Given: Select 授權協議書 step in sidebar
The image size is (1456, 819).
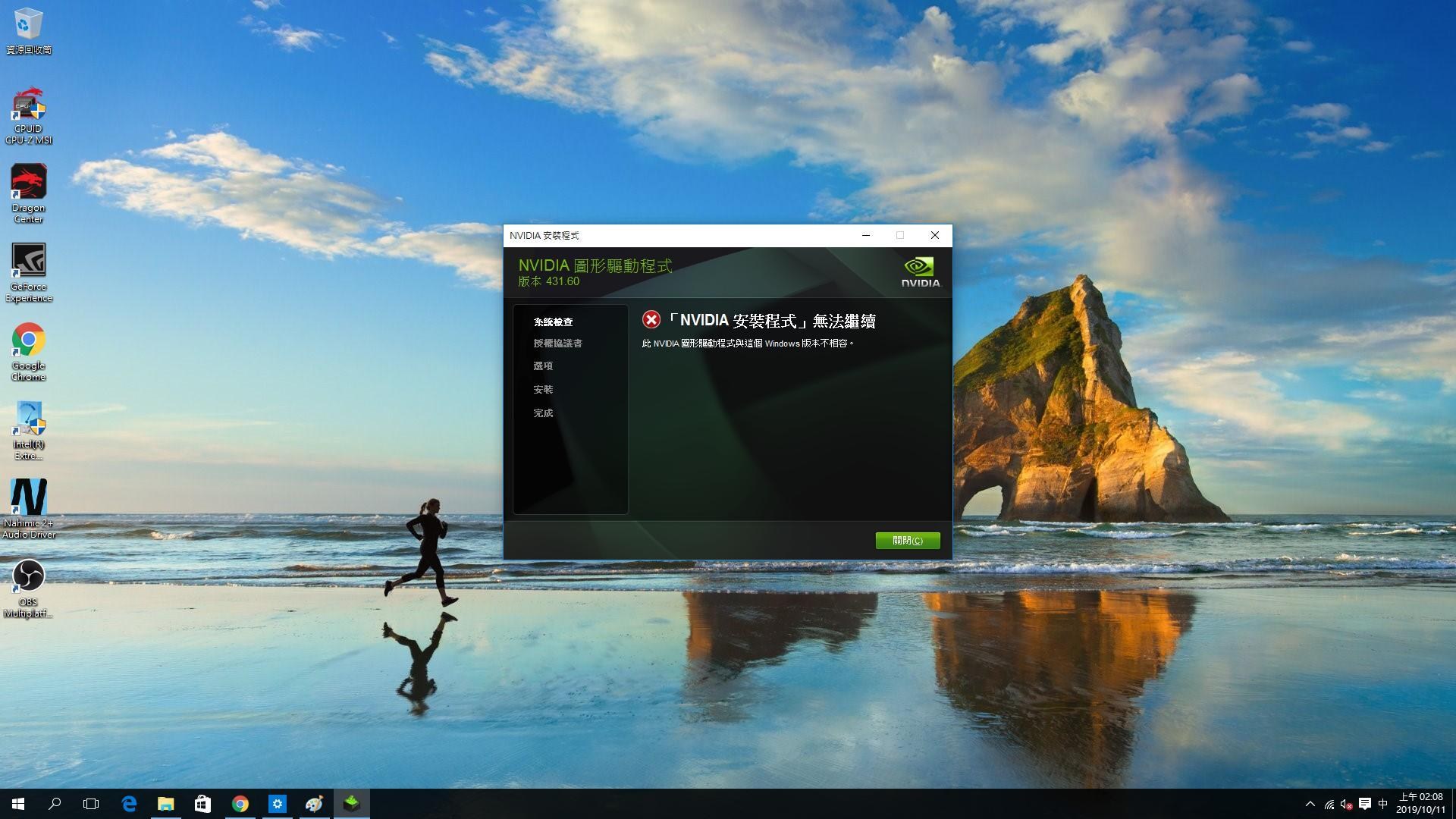Looking at the screenshot, I should [557, 343].
